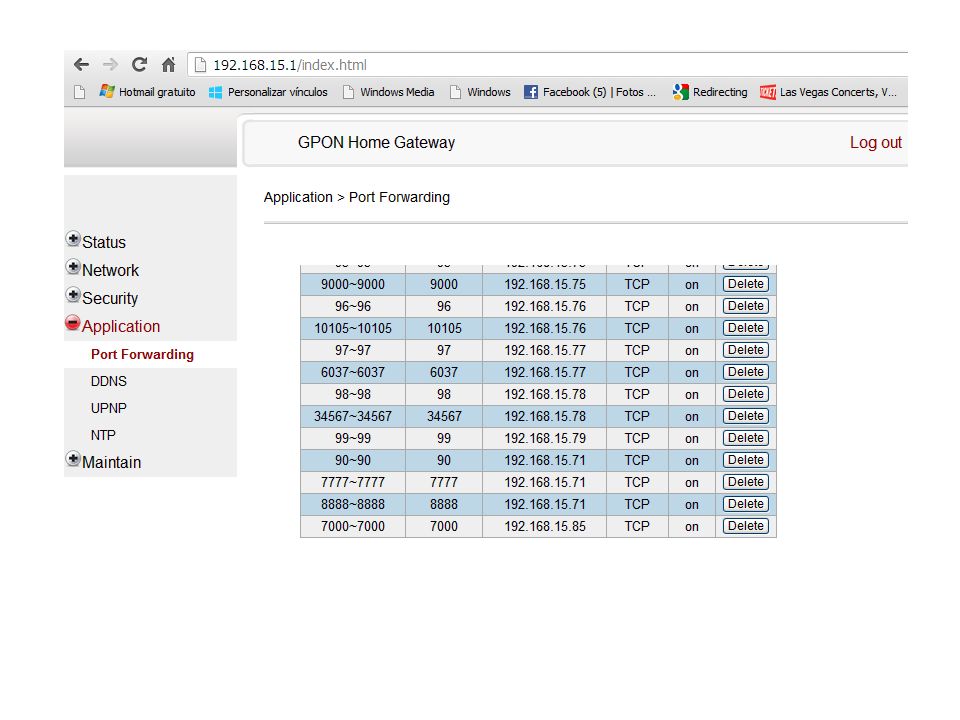960x720 pixels.
Task: Expand the Maintain menu section
Action: pyautogui.click(x=73, y=459)
